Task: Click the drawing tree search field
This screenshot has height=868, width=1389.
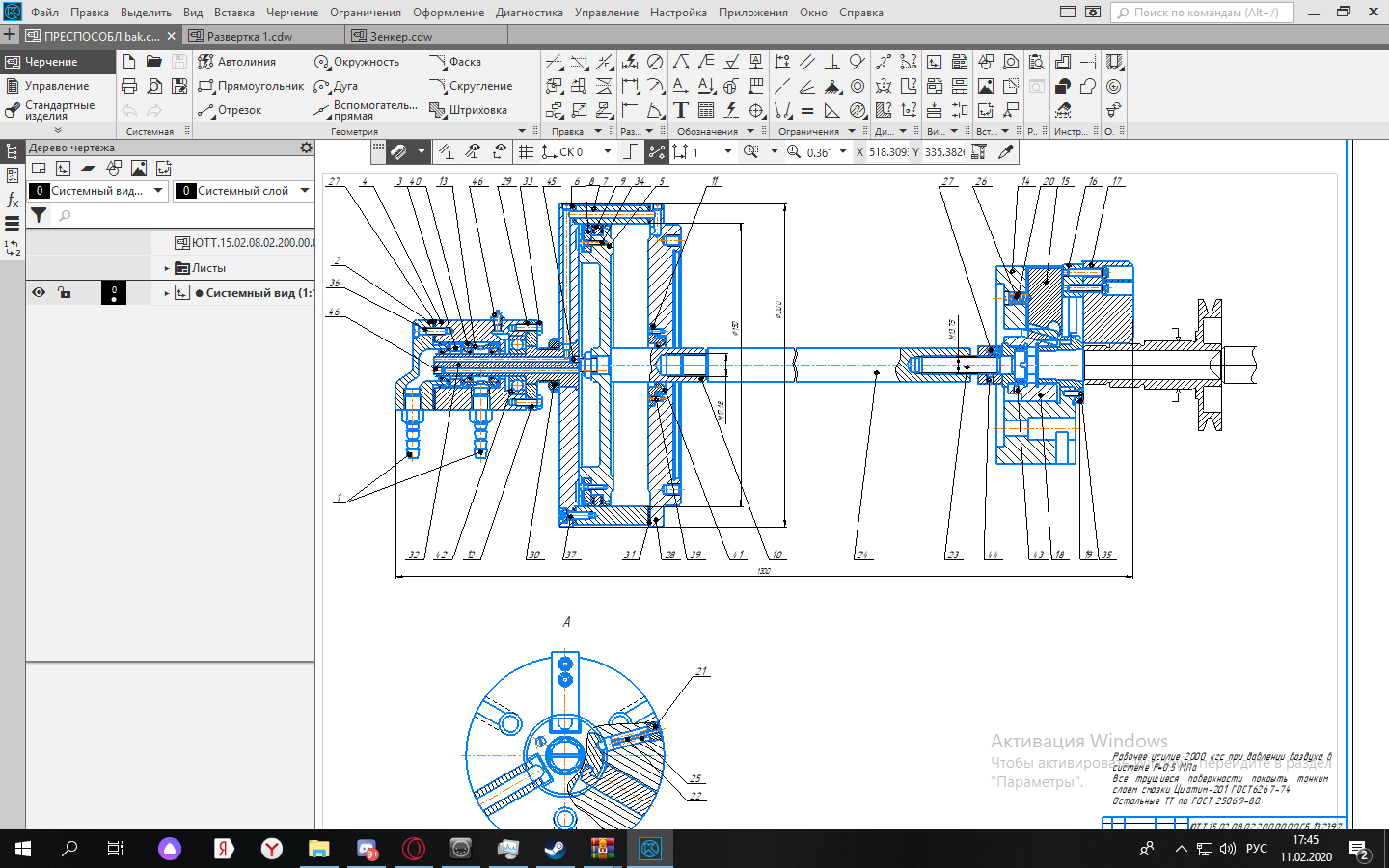Action: 183,215
